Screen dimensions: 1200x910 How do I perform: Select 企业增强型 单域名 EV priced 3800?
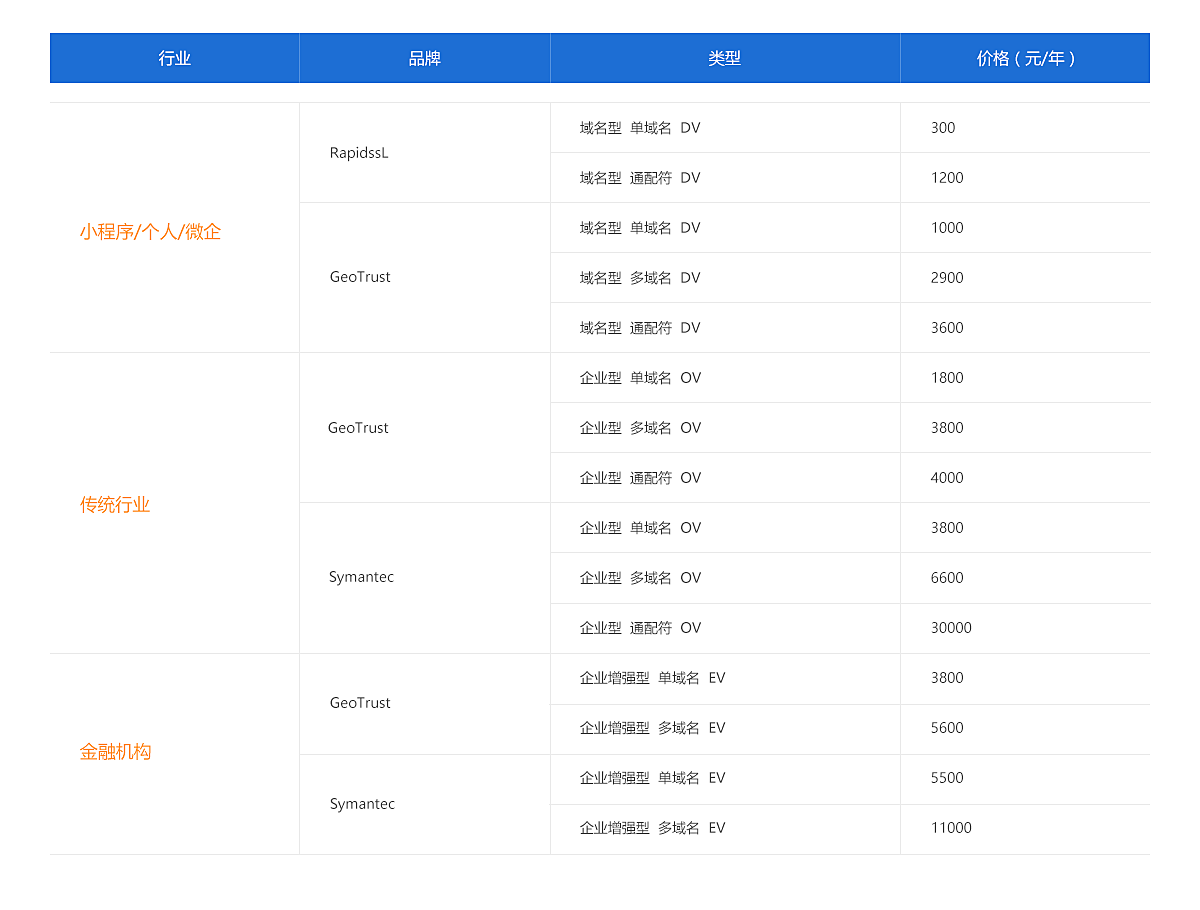coord(652,678)
